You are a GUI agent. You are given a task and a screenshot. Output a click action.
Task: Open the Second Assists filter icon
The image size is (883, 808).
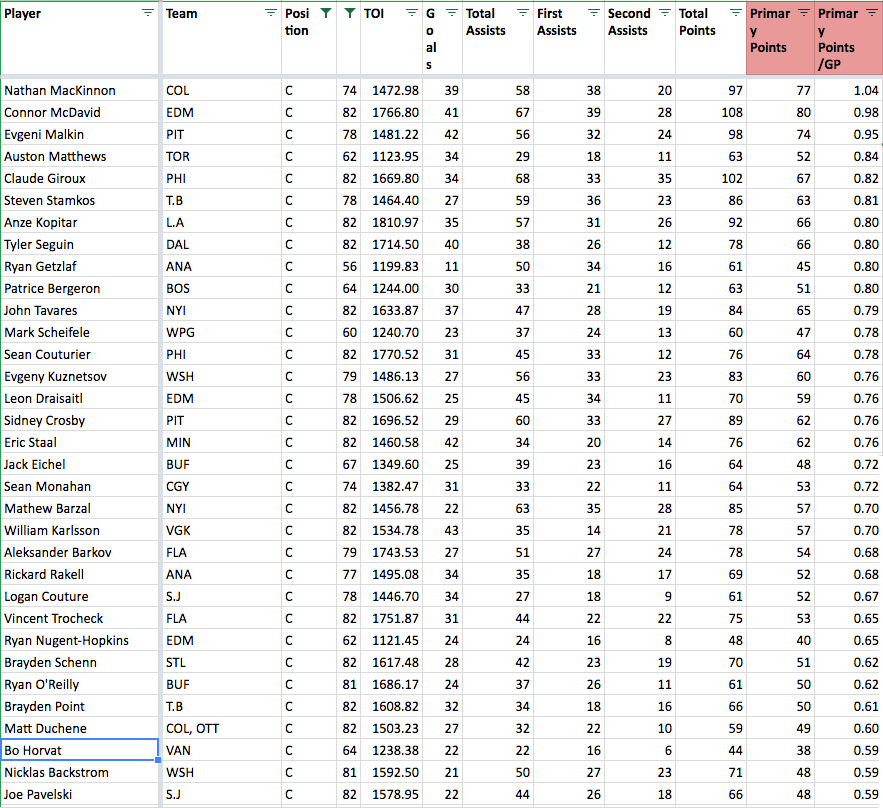[664, 13]
